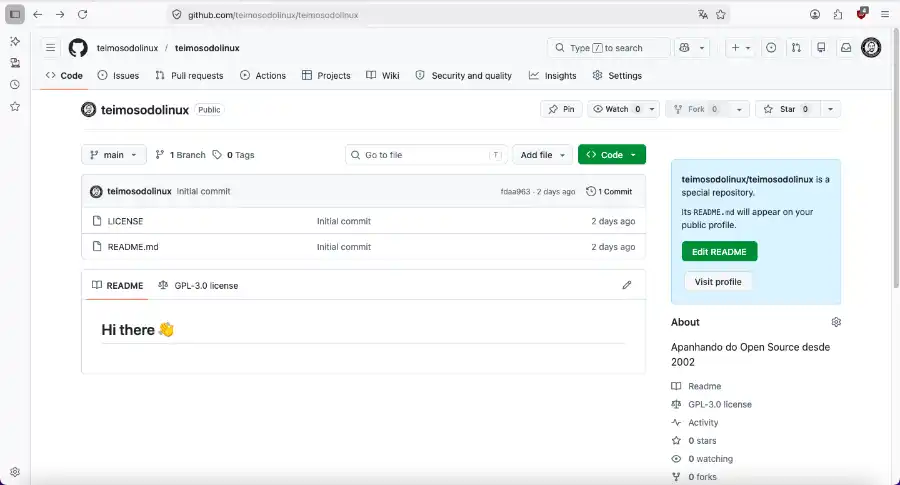Open the Insights tab

coord(553,75)
